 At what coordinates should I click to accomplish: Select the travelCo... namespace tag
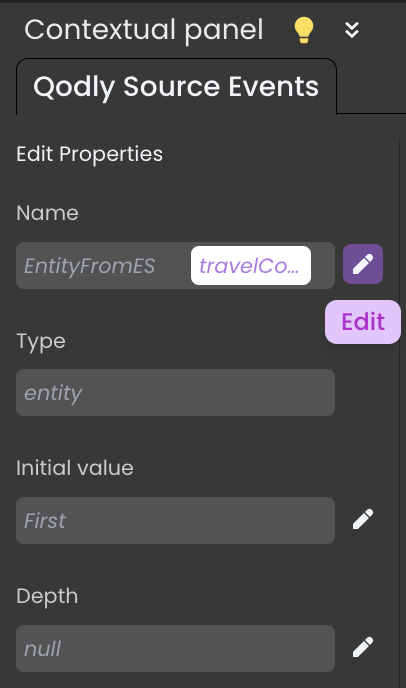[x=251, y=265]
